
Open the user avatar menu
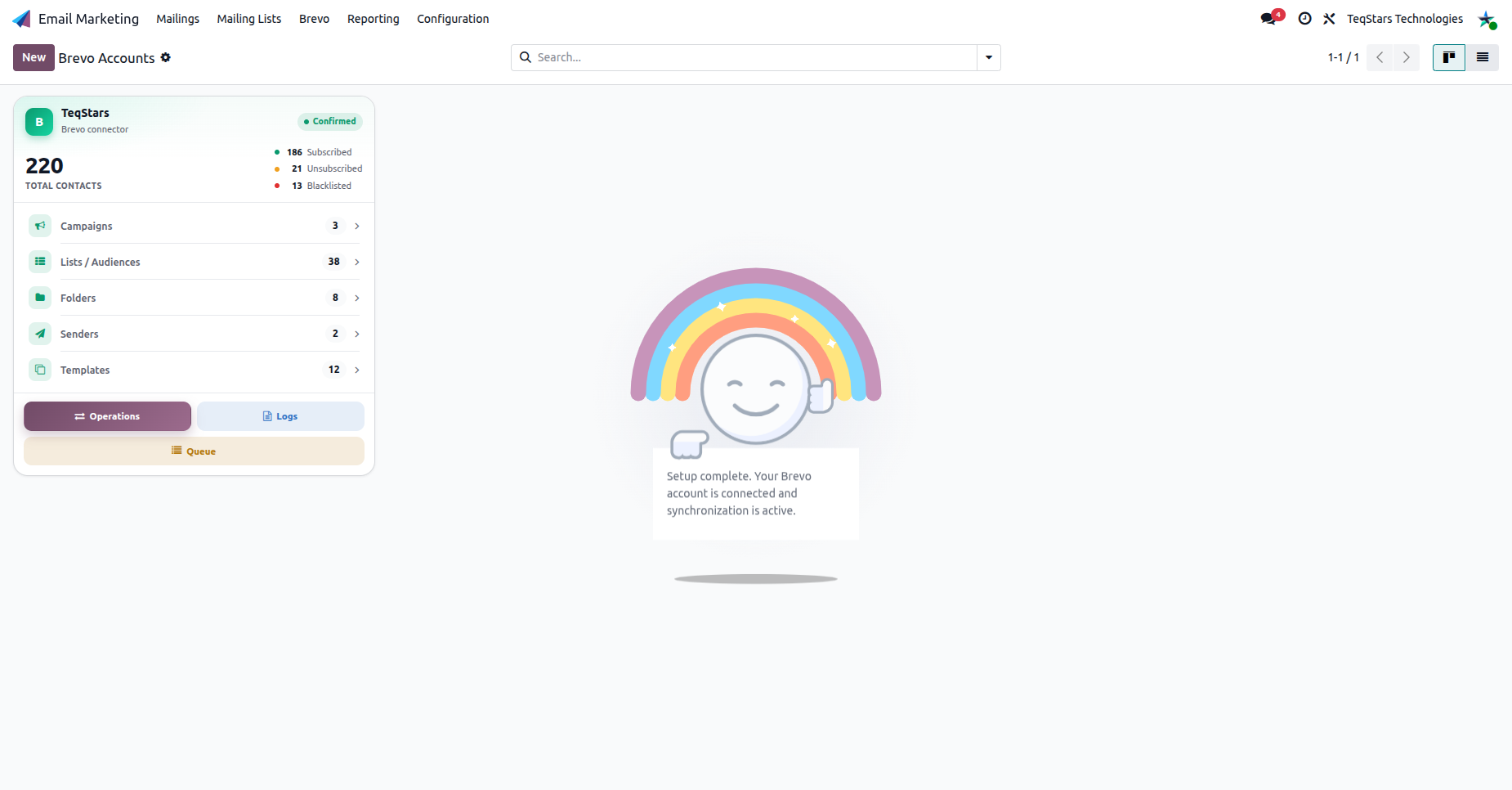click(1487, 19)
